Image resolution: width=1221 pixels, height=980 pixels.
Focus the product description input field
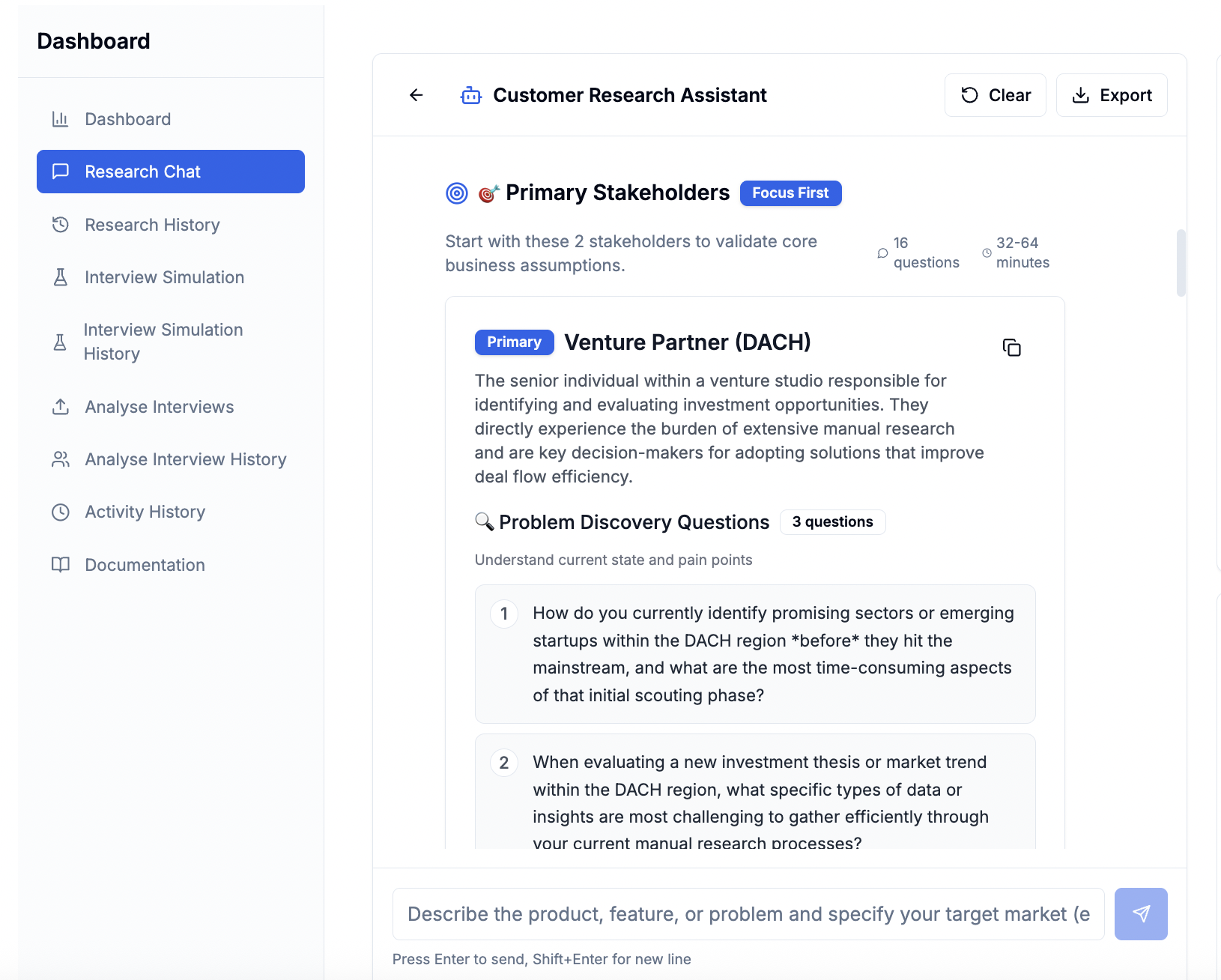[748, 914]
